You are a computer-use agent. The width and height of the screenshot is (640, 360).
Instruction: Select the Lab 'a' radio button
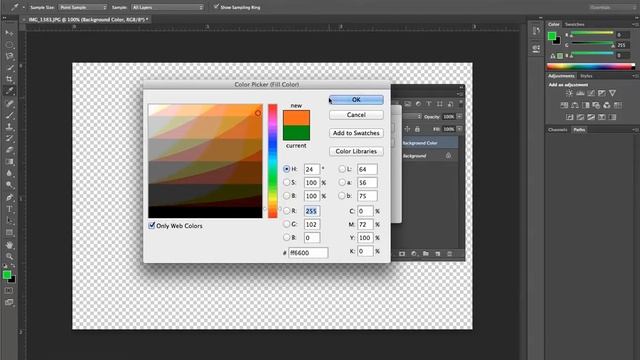[342, 182]
